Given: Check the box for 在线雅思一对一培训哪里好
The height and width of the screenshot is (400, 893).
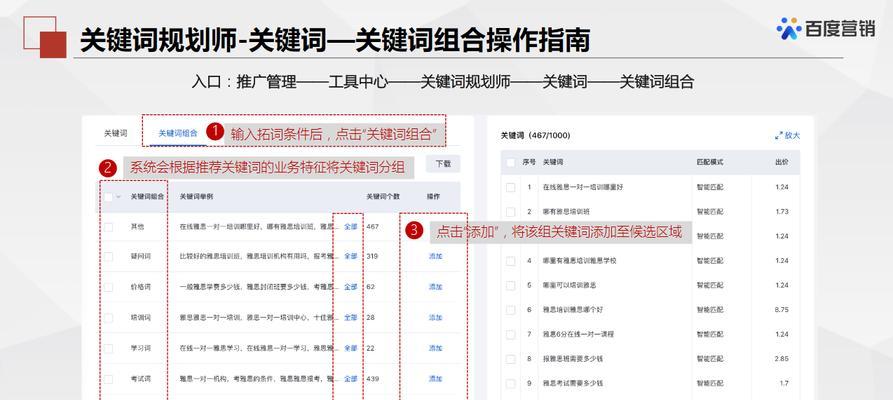Looking at the screenshot, I should click(x=511, y=187).
